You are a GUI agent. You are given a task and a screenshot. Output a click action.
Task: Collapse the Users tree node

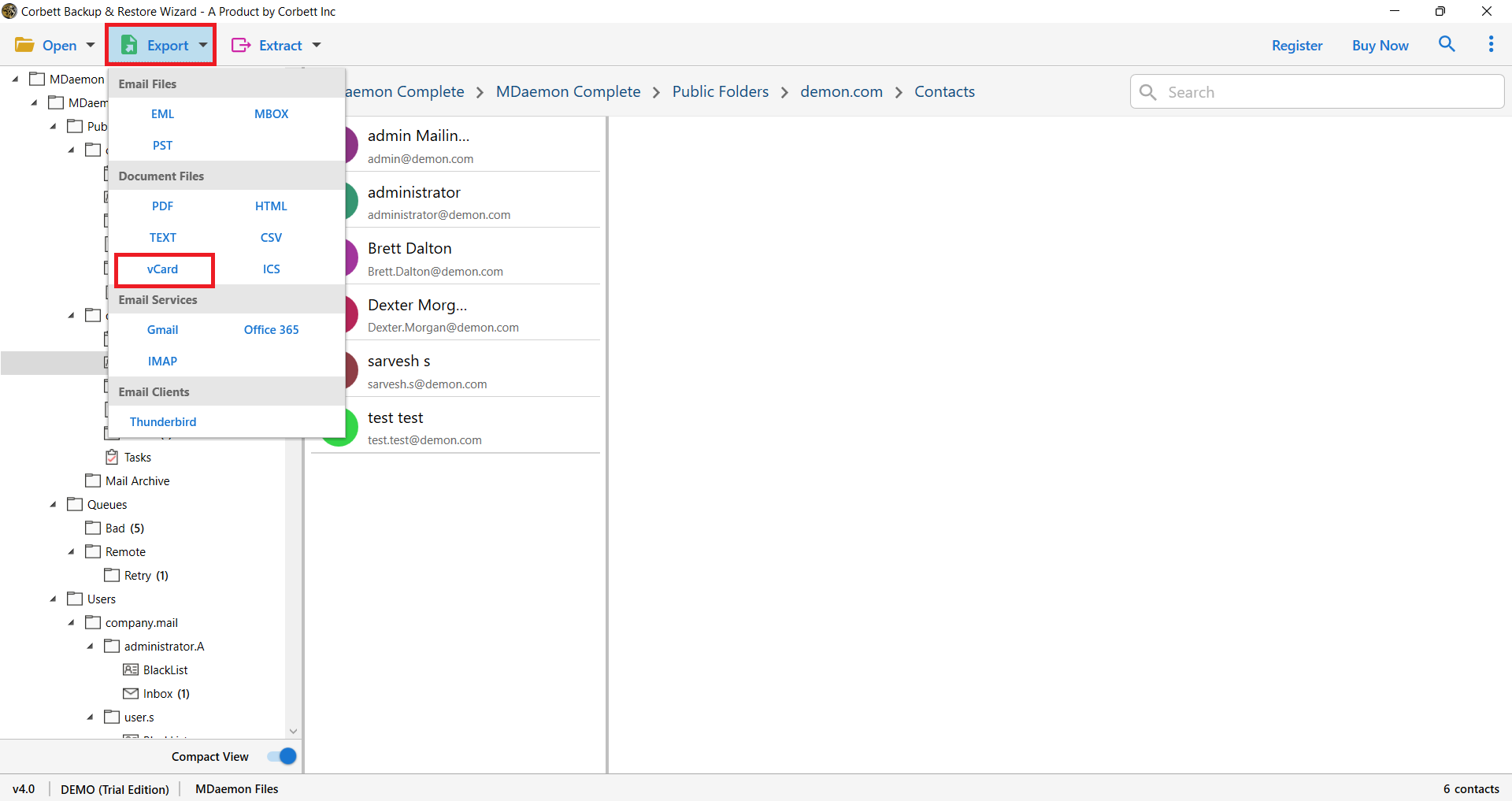pos(53,599)
